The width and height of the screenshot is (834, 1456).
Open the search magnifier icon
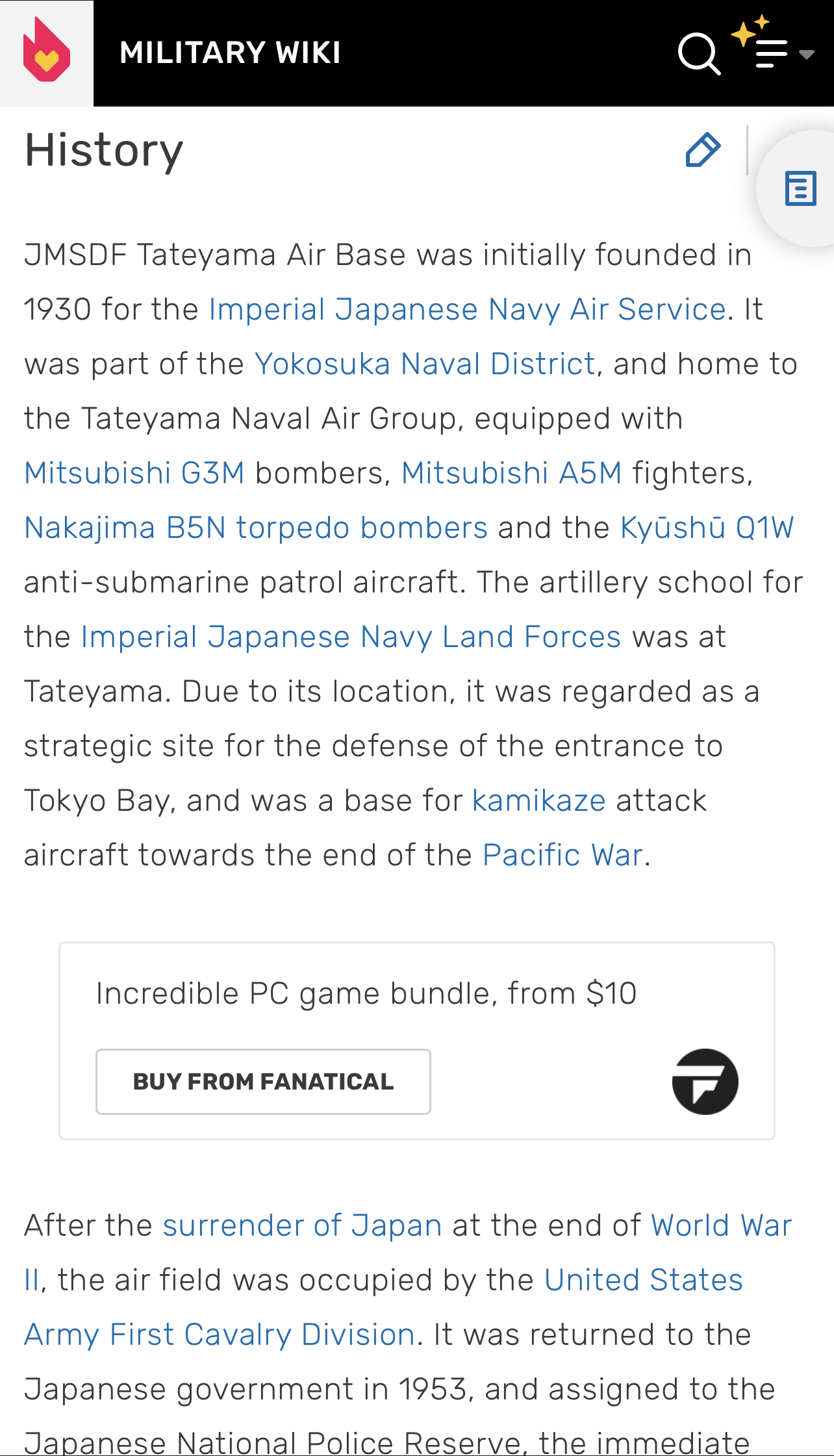(699, 53)
